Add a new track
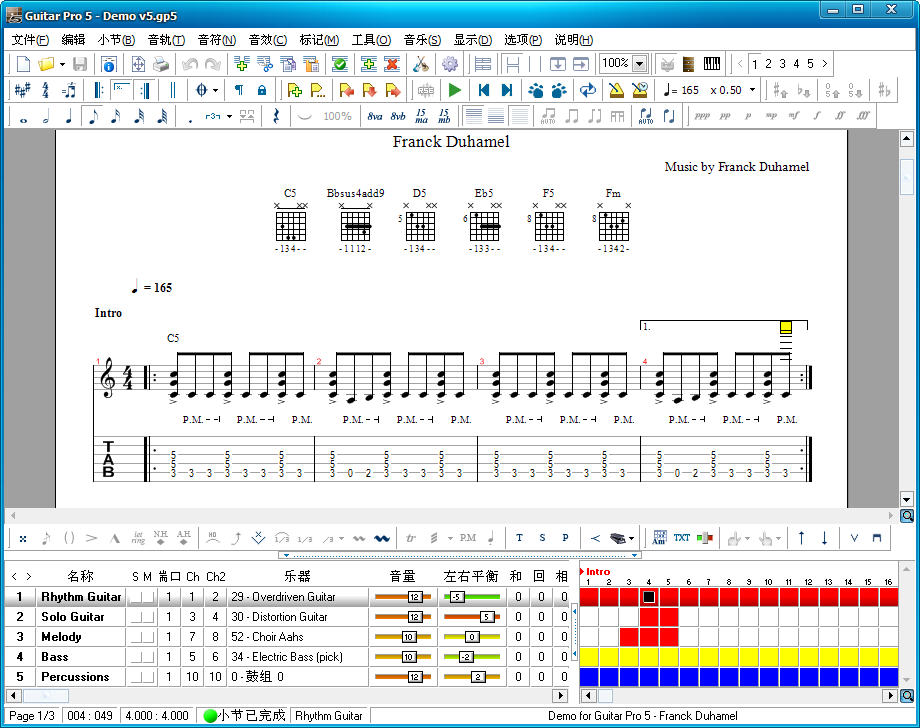 (x=241, y=63)
